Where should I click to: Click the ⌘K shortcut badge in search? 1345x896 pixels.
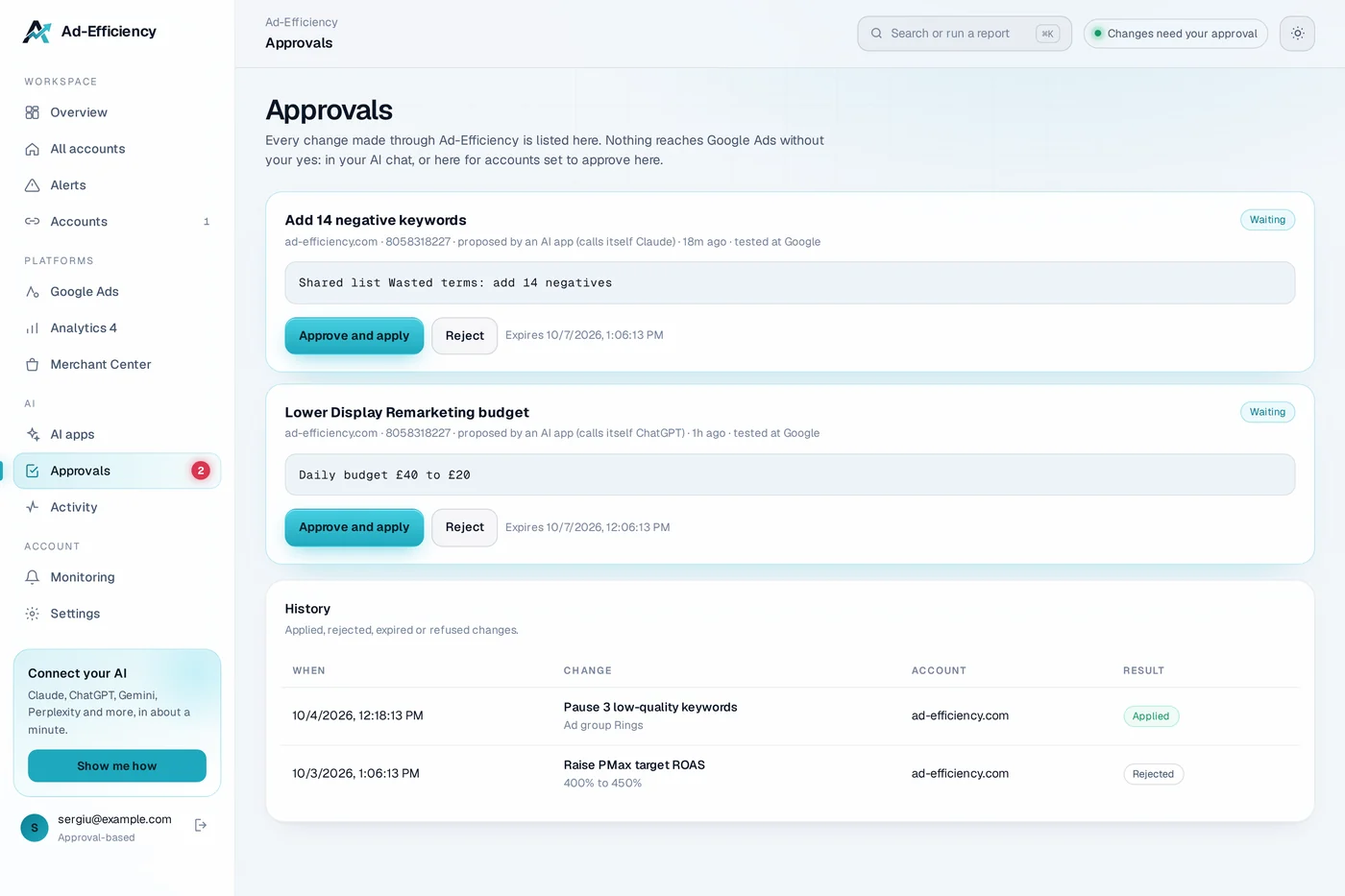(x=1047, y=34)
